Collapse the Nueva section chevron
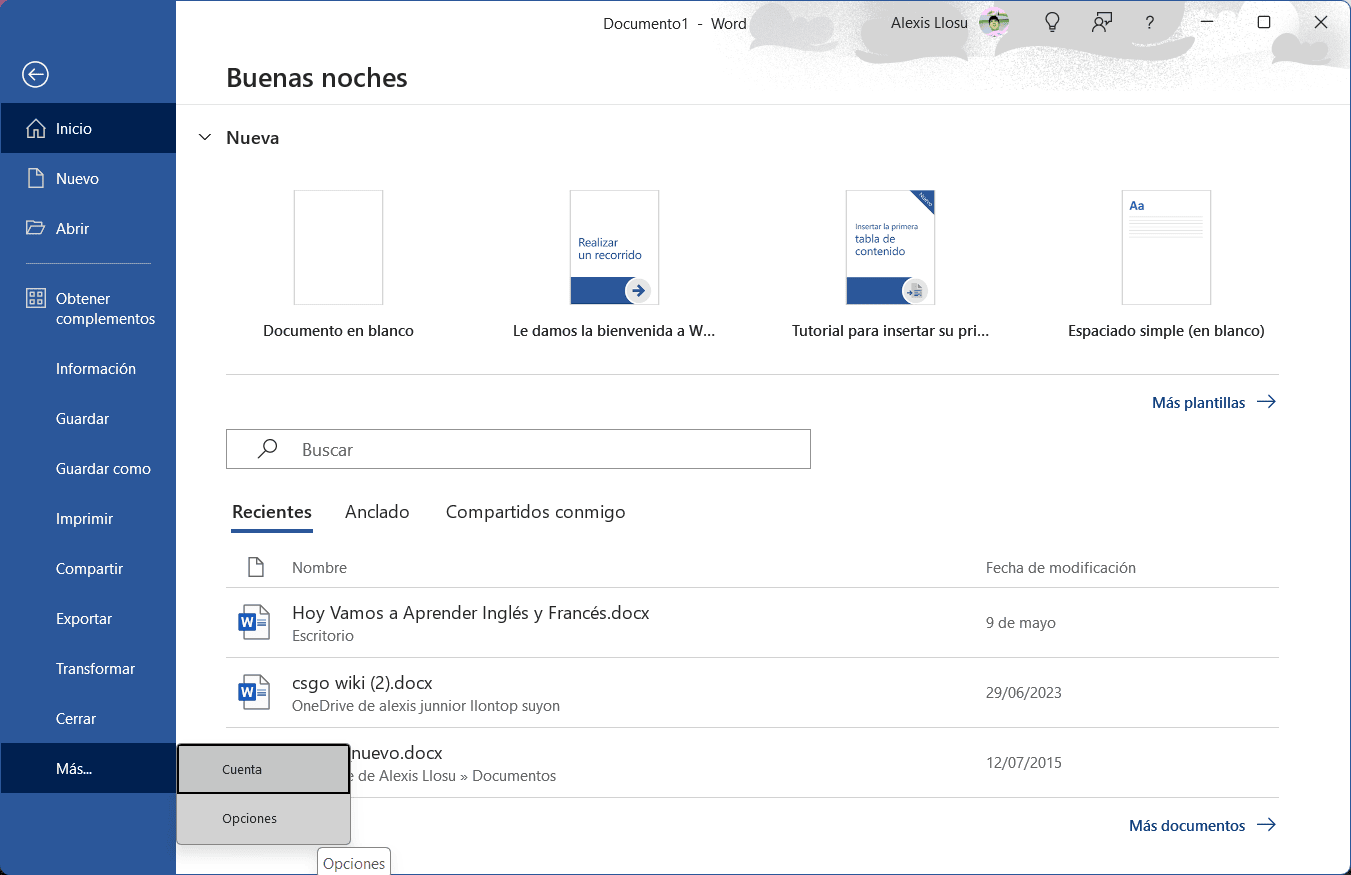The width and height of the screenshot is (1351, 875). tap(205, 137)
